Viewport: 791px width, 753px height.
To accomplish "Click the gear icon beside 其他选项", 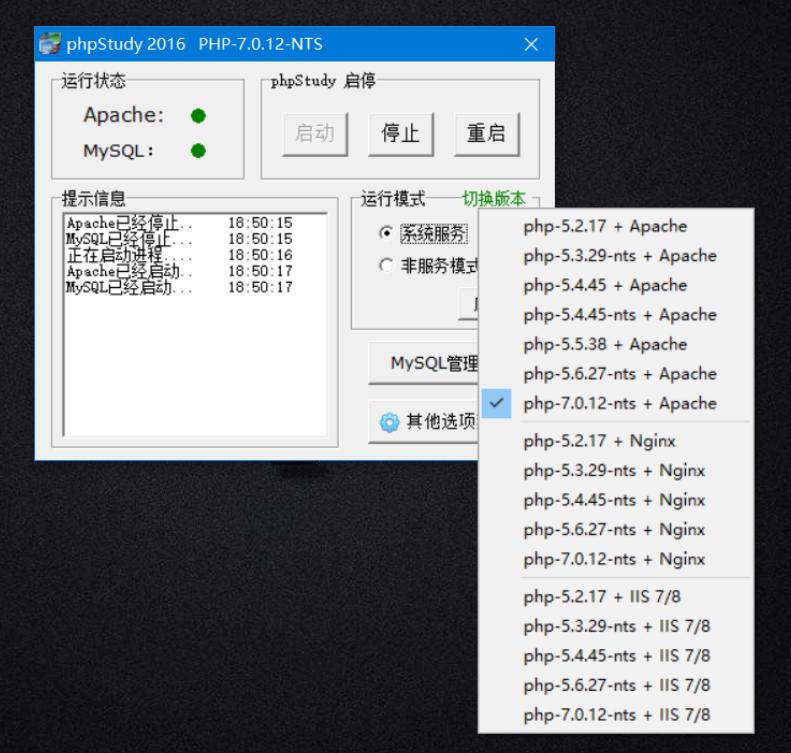I will pyautogui.click(x=389, y=422).
